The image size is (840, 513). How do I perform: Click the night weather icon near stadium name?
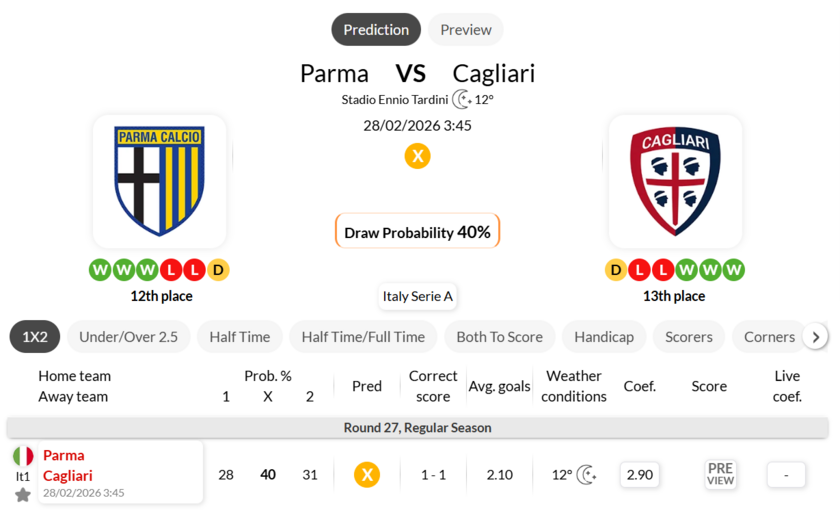461,99
